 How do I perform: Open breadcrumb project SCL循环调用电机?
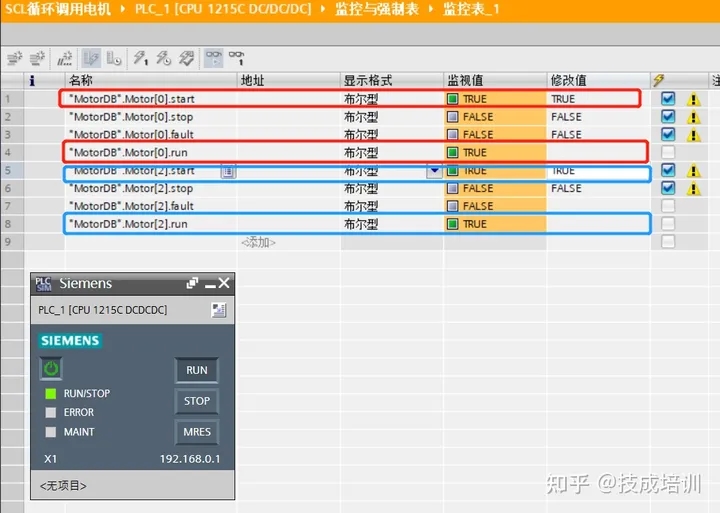pos(58,9)
